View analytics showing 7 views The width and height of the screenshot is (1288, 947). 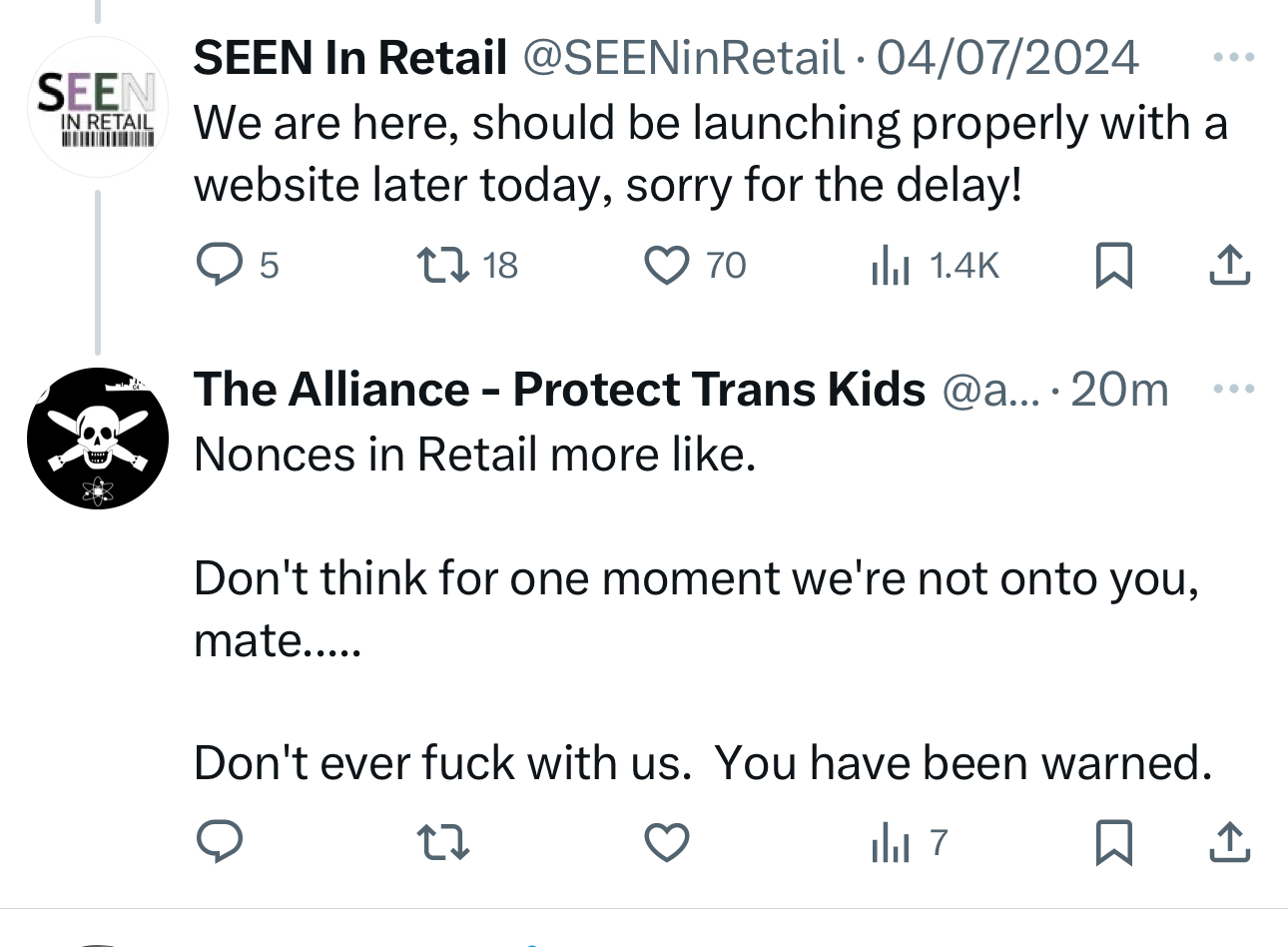click(891, 843)
